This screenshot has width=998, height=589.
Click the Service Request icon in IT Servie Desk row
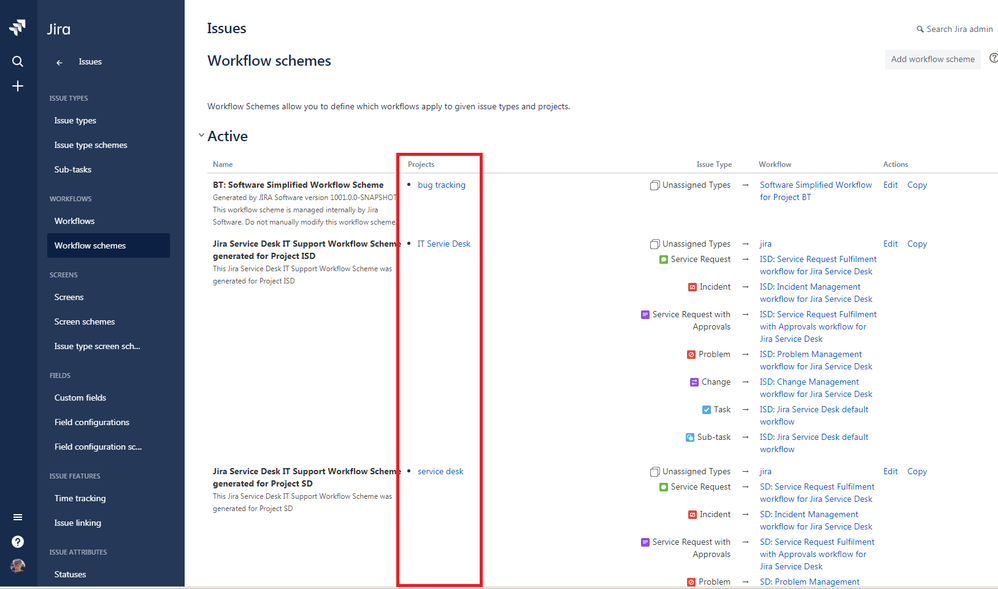click(x=663, y=259)
